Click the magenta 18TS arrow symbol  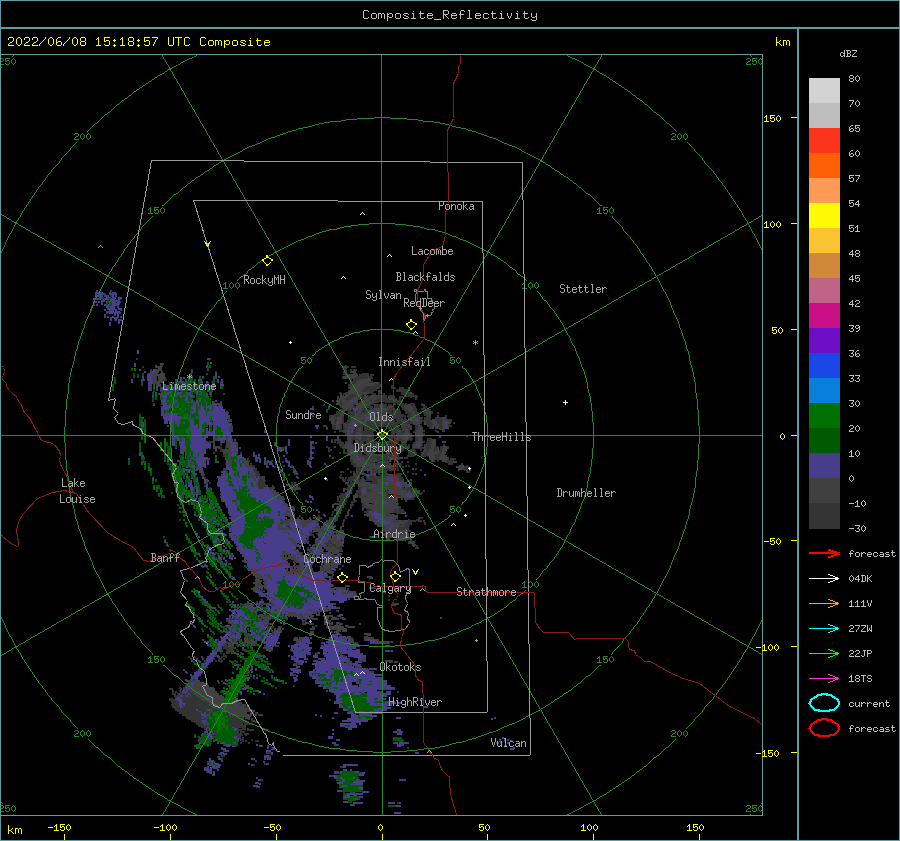tap(824, 679)
